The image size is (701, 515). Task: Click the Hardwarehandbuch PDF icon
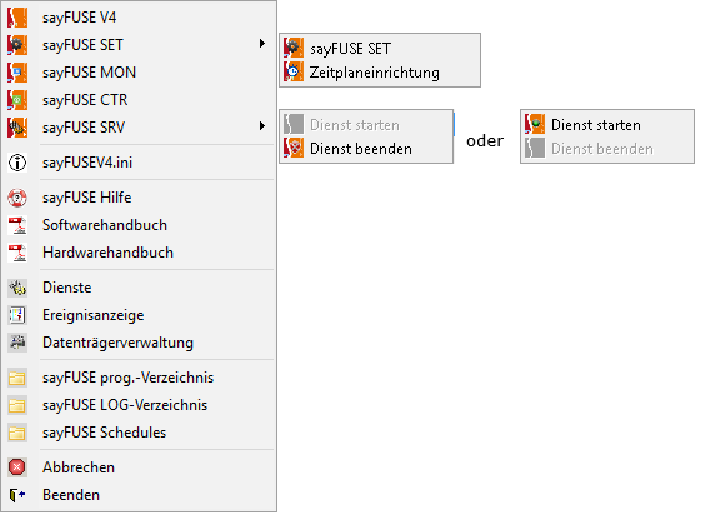[17, 252]
